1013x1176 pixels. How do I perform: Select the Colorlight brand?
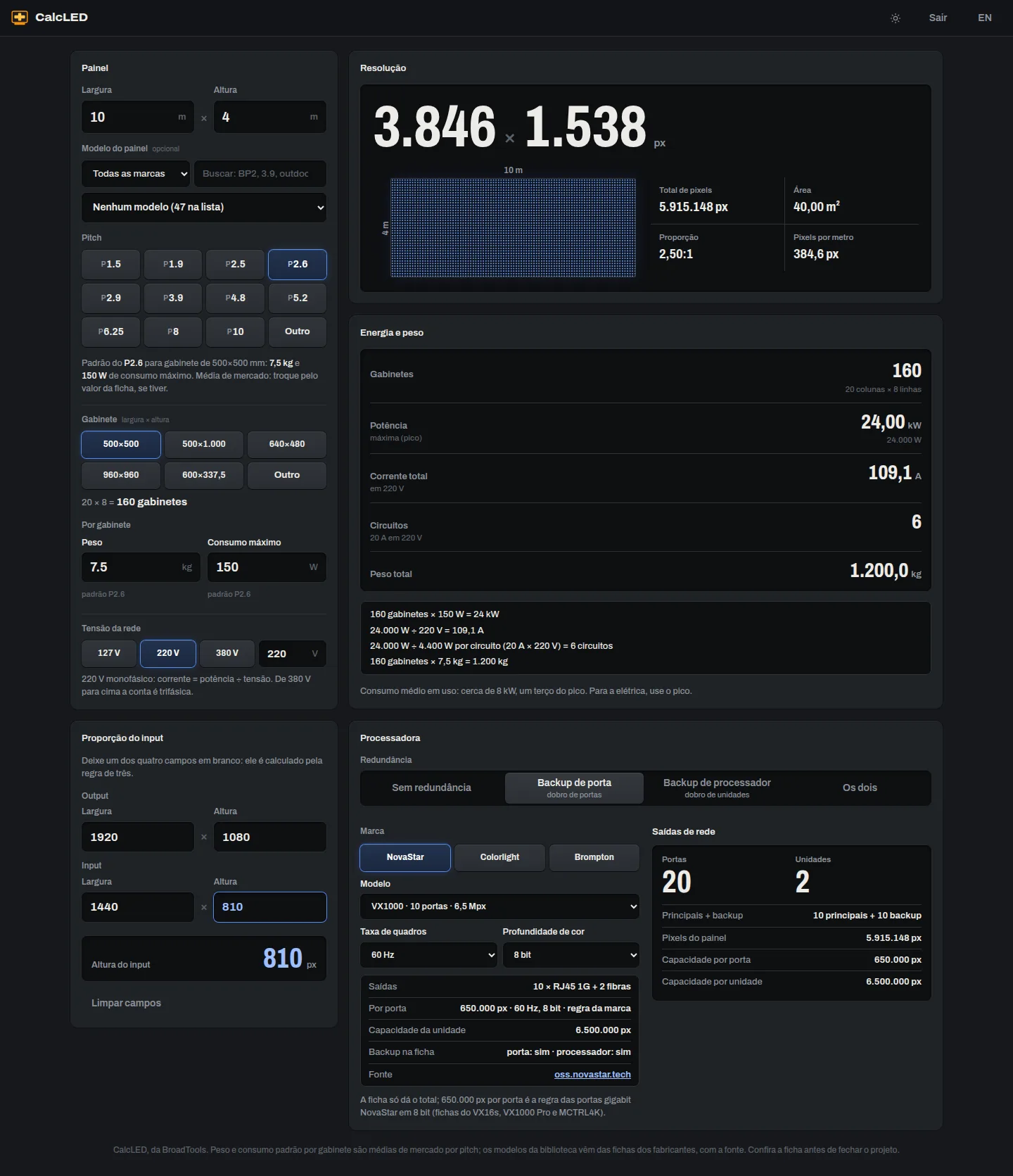[x=499, y=858]
